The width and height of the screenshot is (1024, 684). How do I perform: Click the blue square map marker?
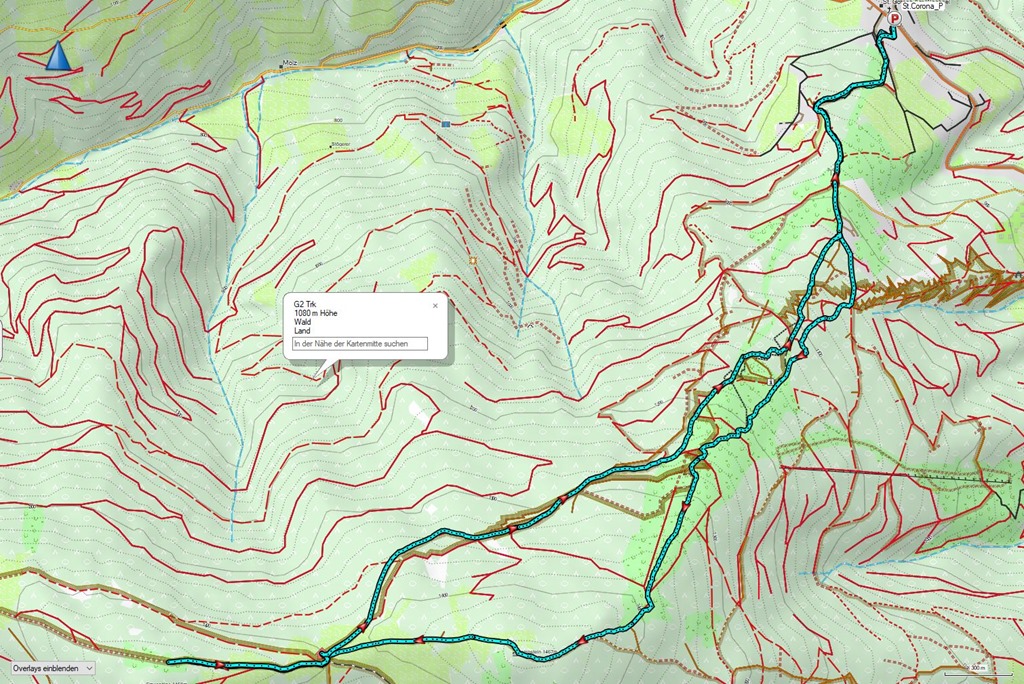pyautogui.click(x=446, y=123)
